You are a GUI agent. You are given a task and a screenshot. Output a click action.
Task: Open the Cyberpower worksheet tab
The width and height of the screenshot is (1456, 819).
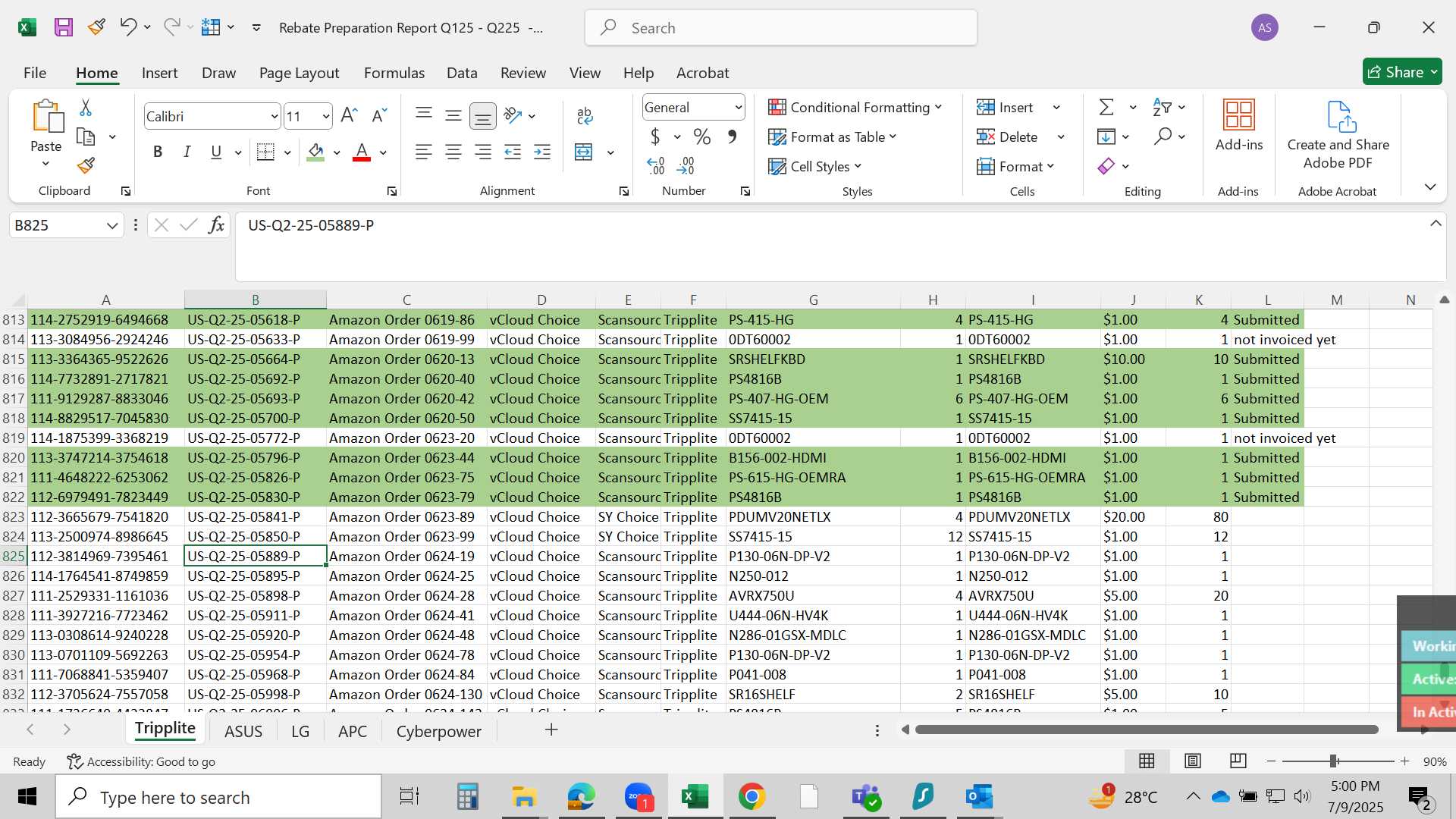[x=438, y=731]
